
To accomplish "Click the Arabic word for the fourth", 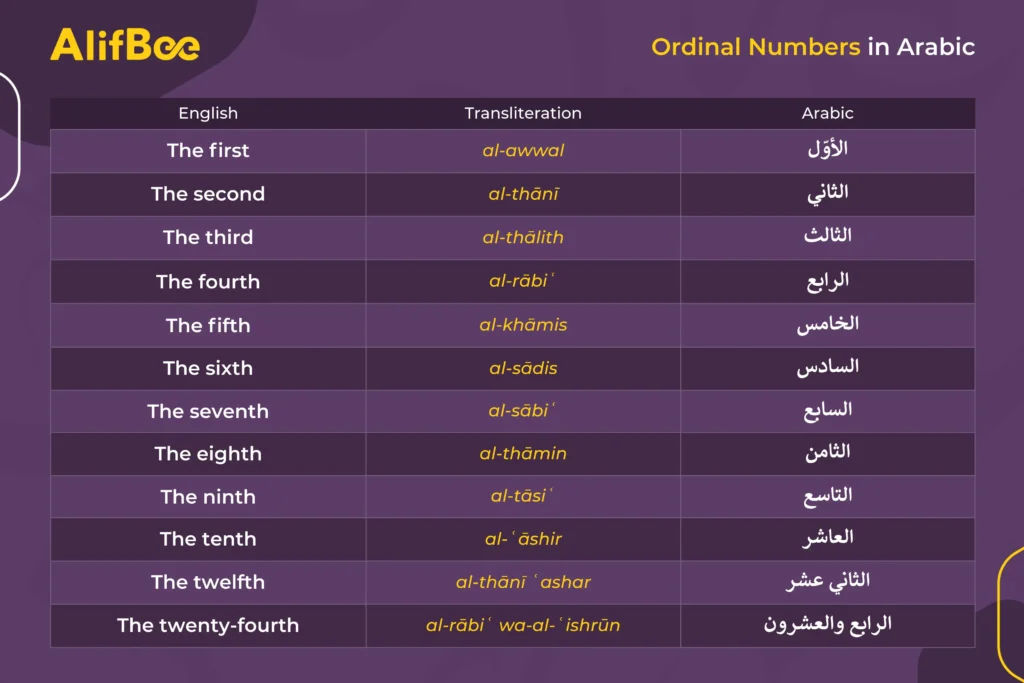I will [827, 281].
